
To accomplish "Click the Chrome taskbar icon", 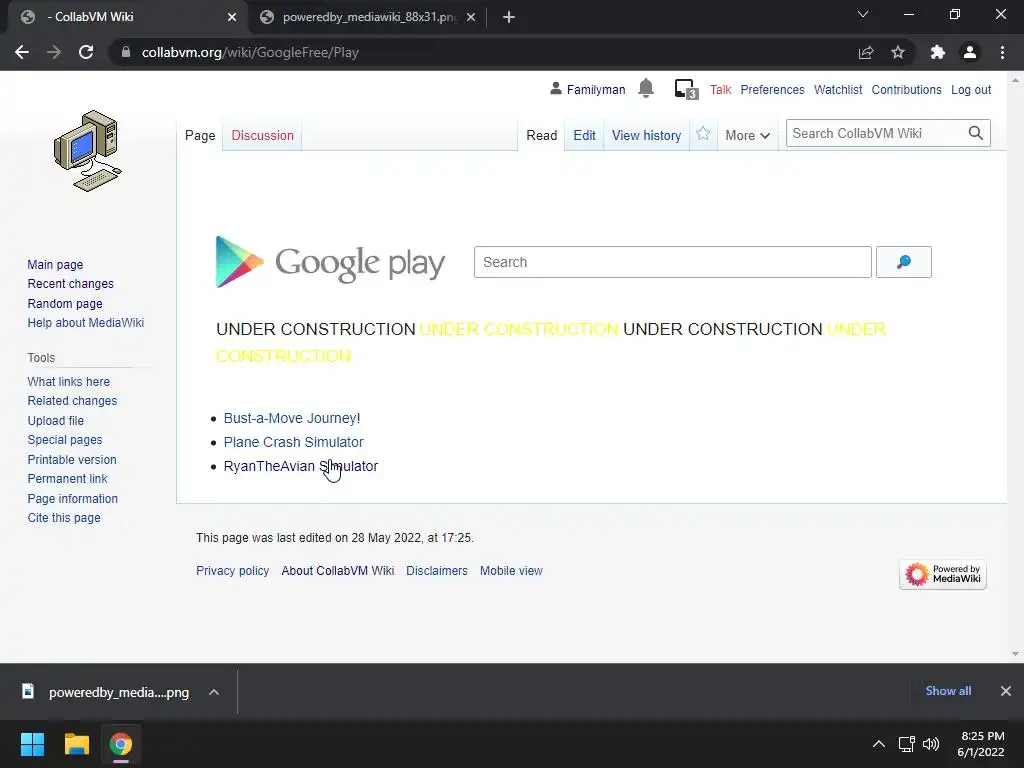I will [x=120, y=744].
